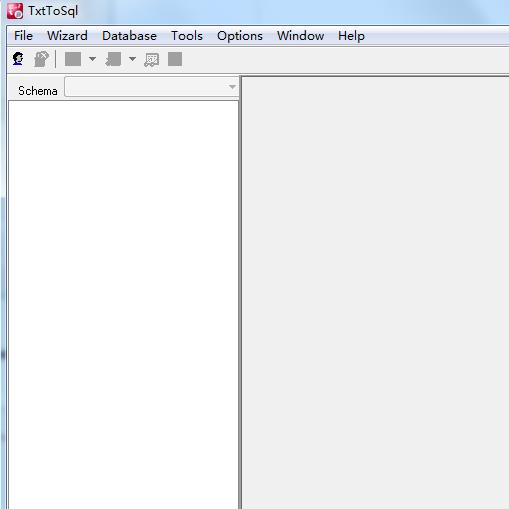This screenshot has height=509, width=509.
Task: Click the last plain gray square toolbar icon
Action: (175, 59)
